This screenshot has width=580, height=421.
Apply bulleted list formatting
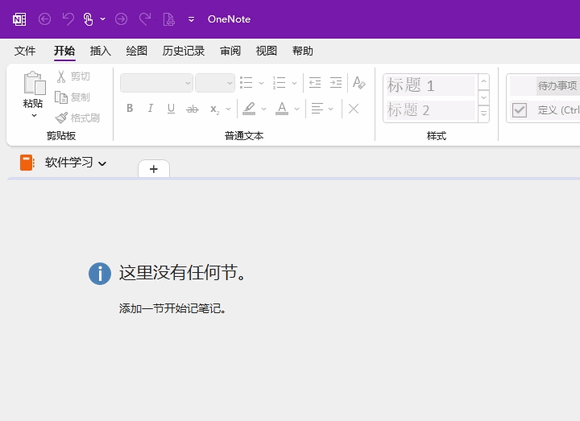tap(246, 83)
